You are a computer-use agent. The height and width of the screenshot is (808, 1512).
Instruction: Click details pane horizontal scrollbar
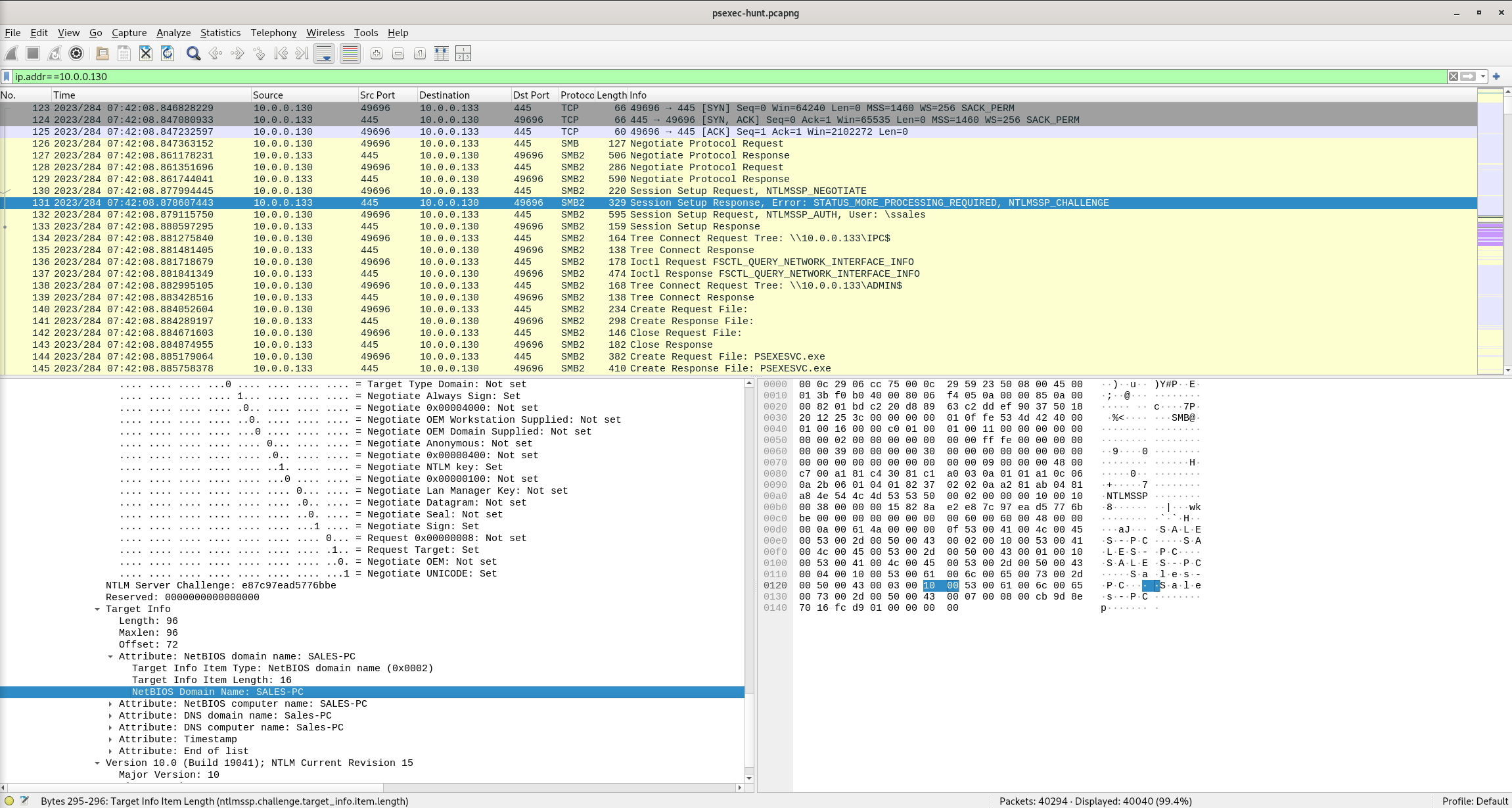coord(371,788)
